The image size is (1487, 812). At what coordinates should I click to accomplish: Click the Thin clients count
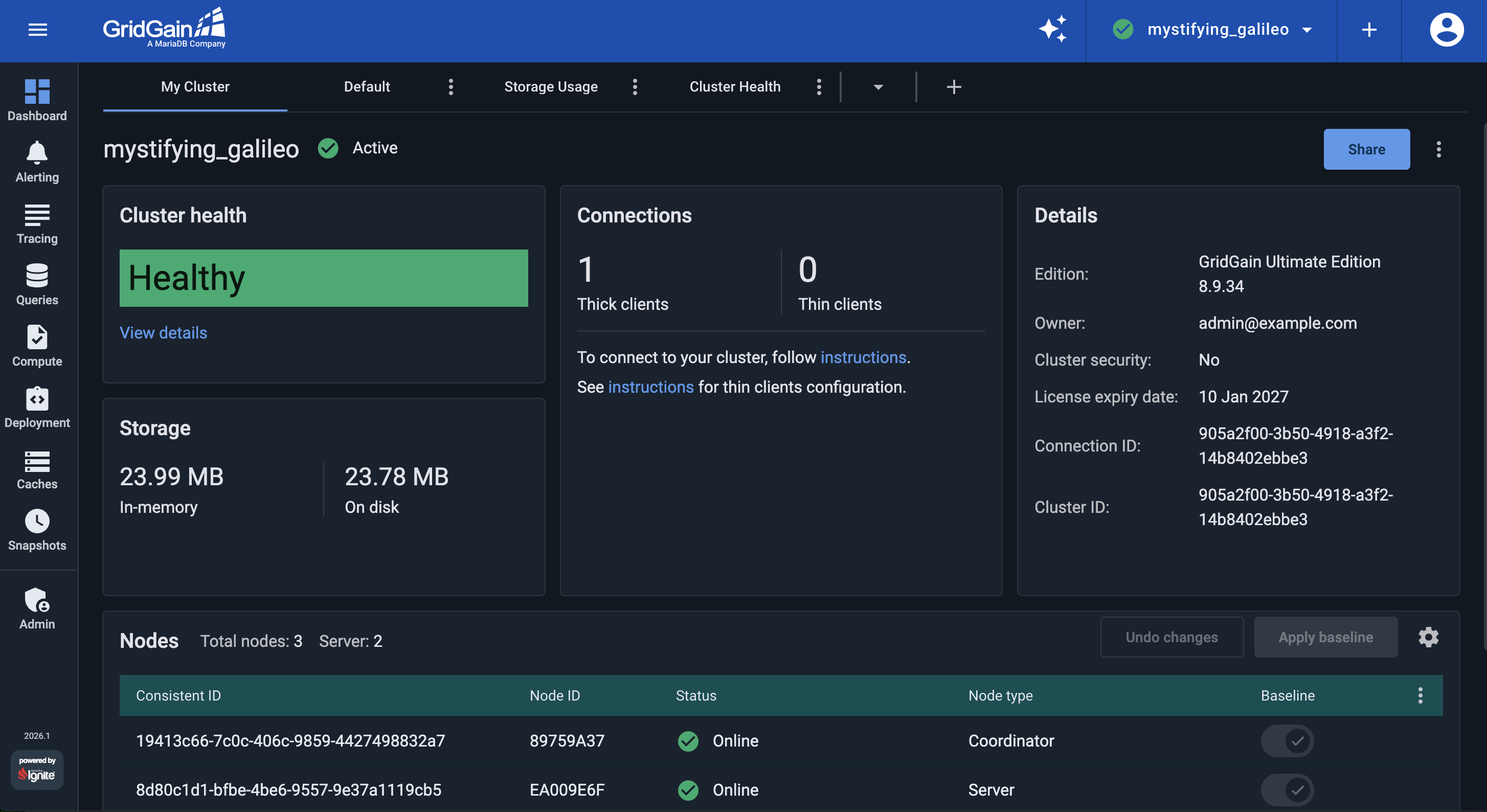[x=807, y=269]
